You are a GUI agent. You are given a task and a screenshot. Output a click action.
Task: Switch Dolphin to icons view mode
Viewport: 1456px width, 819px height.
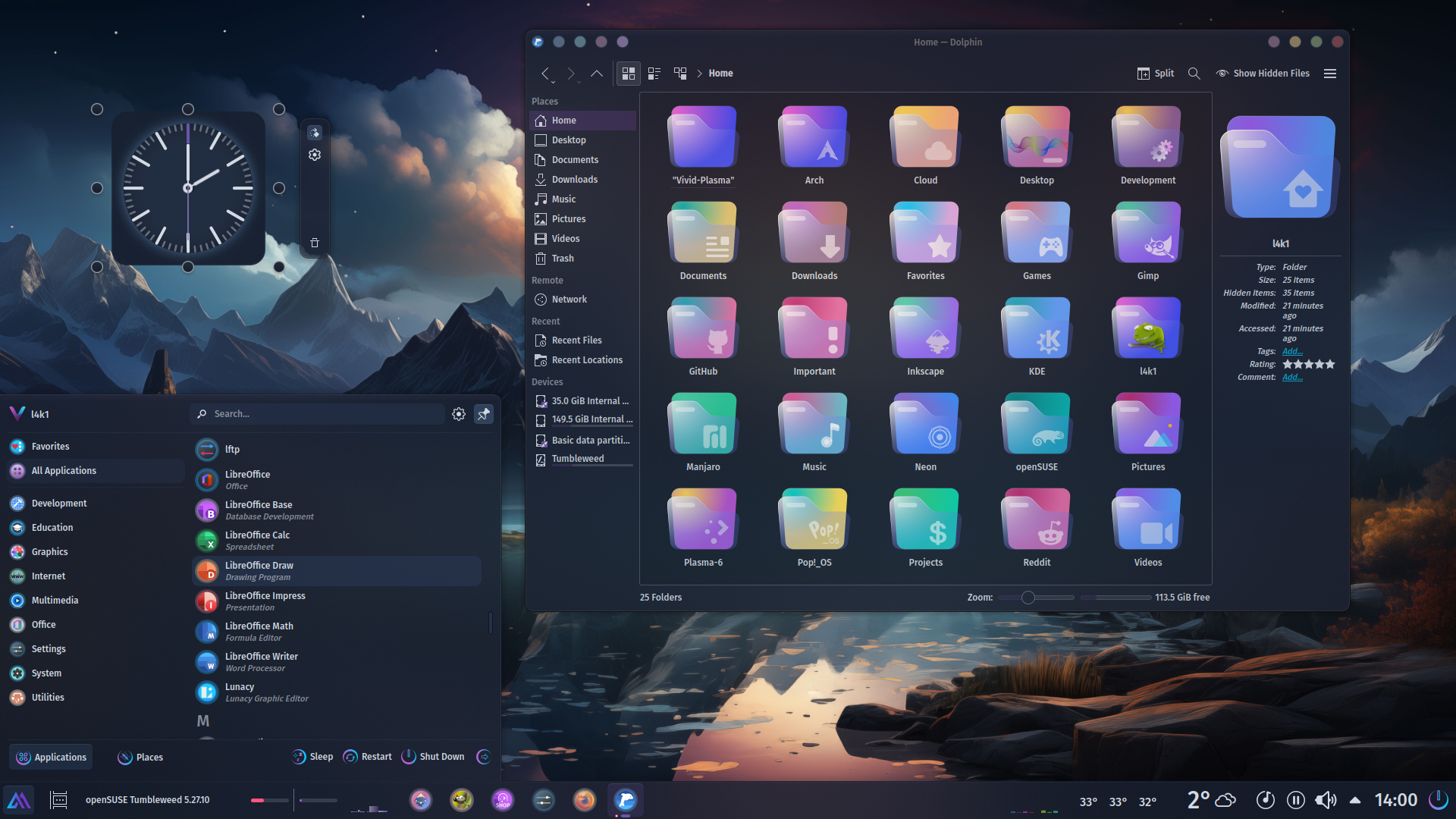tap(628, 73)
